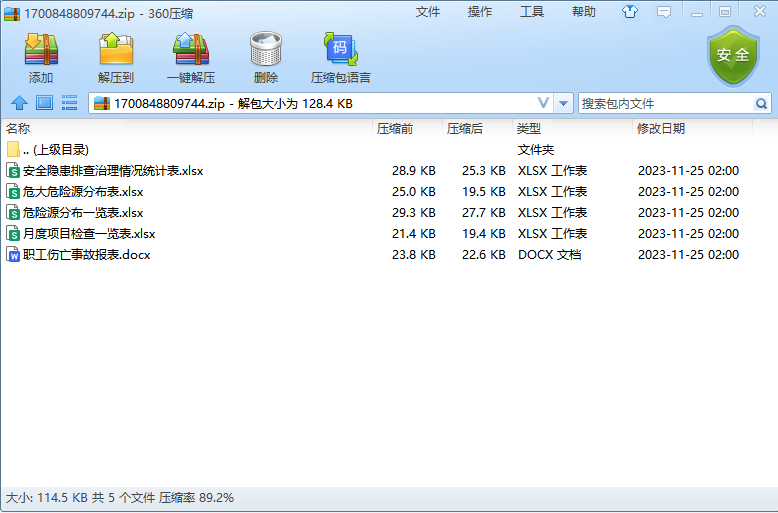Screen dimensions: 778x513
Task: Select the file 职工伤亡事故报表.docx
Action: (x=86, y=255)
